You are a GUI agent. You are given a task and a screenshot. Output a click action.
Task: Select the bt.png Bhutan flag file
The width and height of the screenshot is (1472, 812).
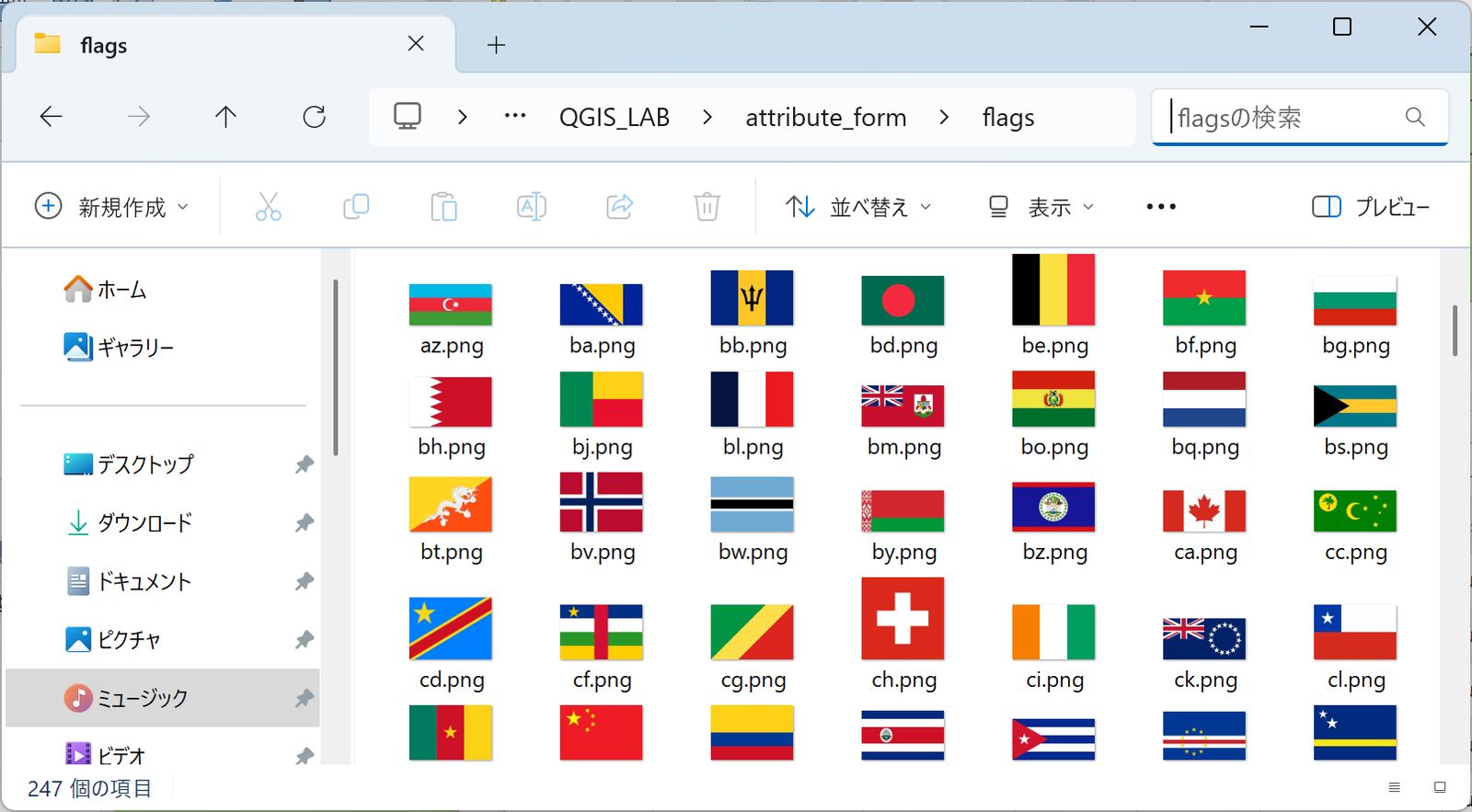pos(451,520)
